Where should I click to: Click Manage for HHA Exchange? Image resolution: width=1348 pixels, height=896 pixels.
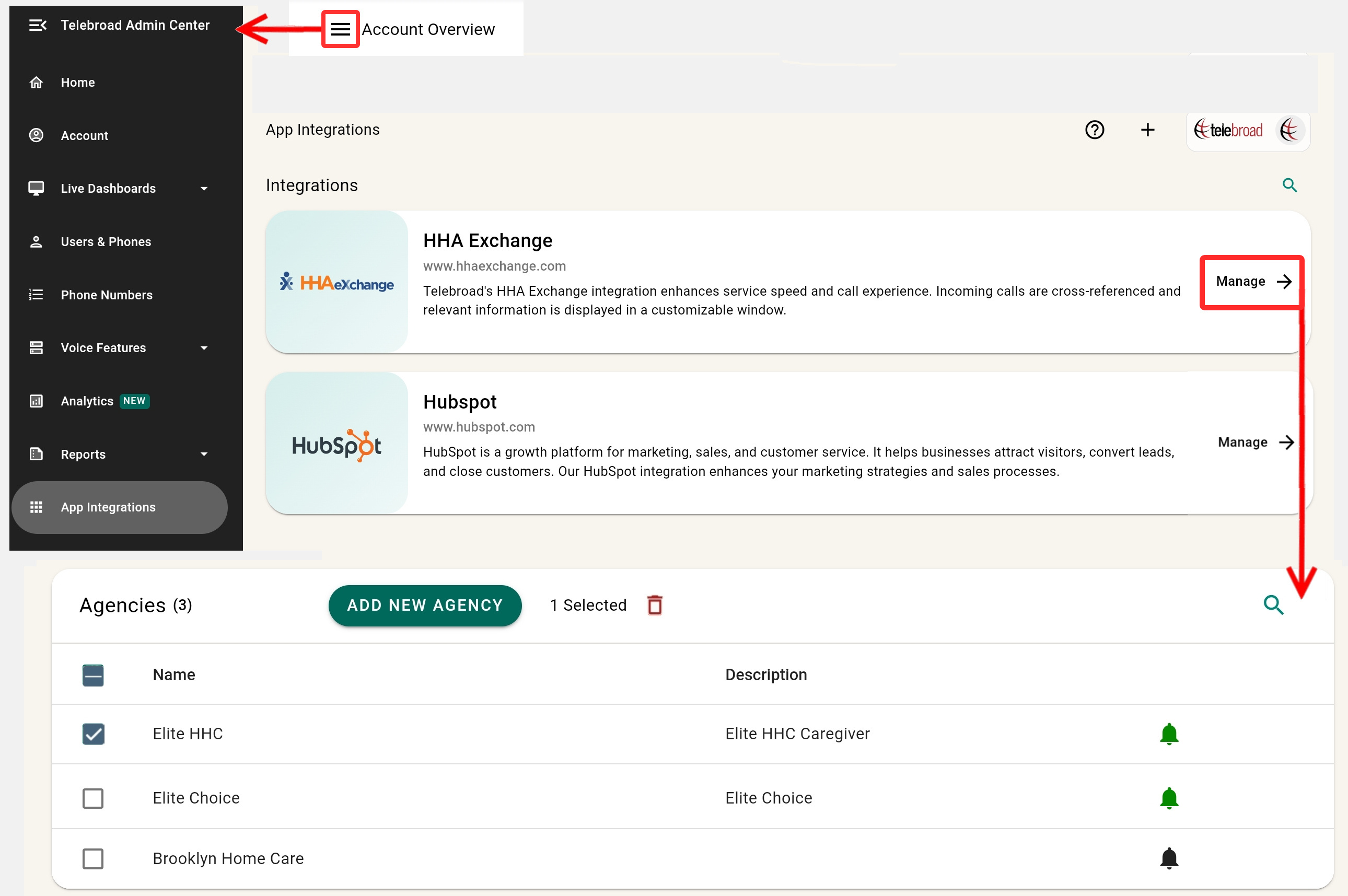point(1252,282)
